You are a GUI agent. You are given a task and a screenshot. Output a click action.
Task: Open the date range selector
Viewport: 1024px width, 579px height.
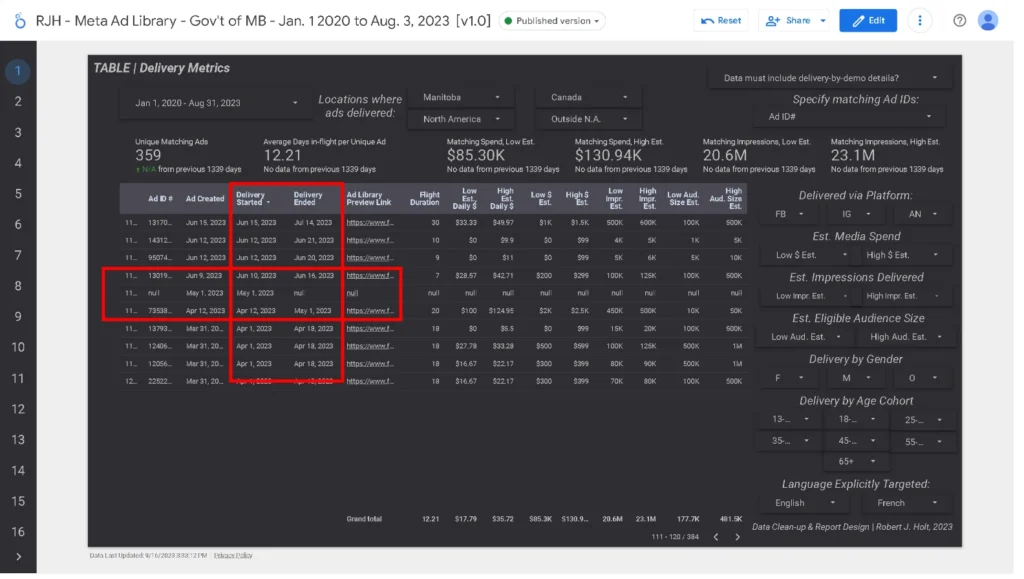(216, 103)
